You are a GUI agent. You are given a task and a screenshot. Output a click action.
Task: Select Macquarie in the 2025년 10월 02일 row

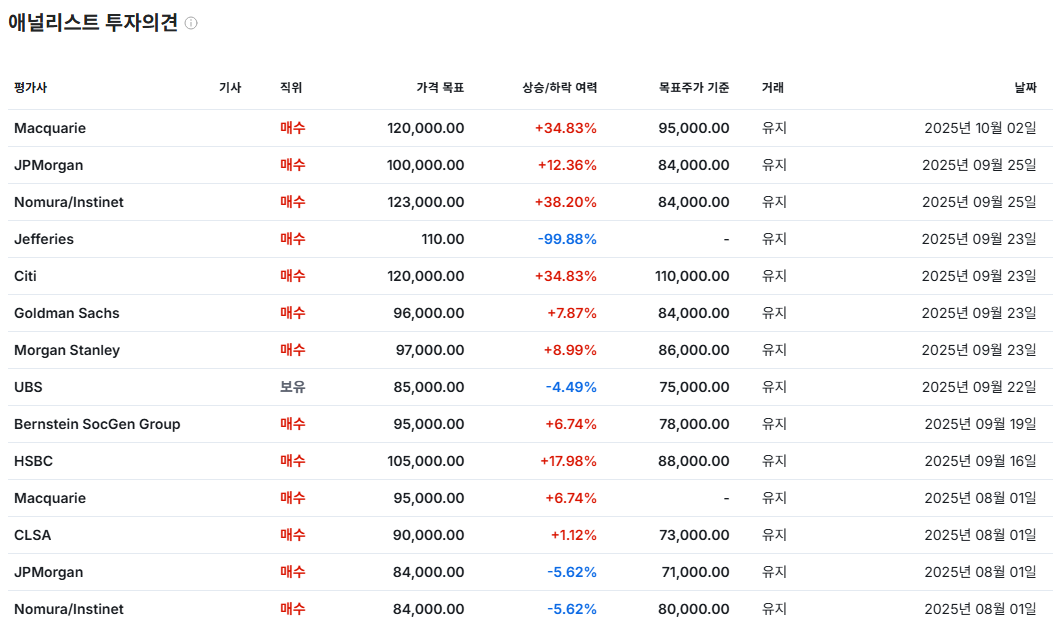click(x=50, y=128)
